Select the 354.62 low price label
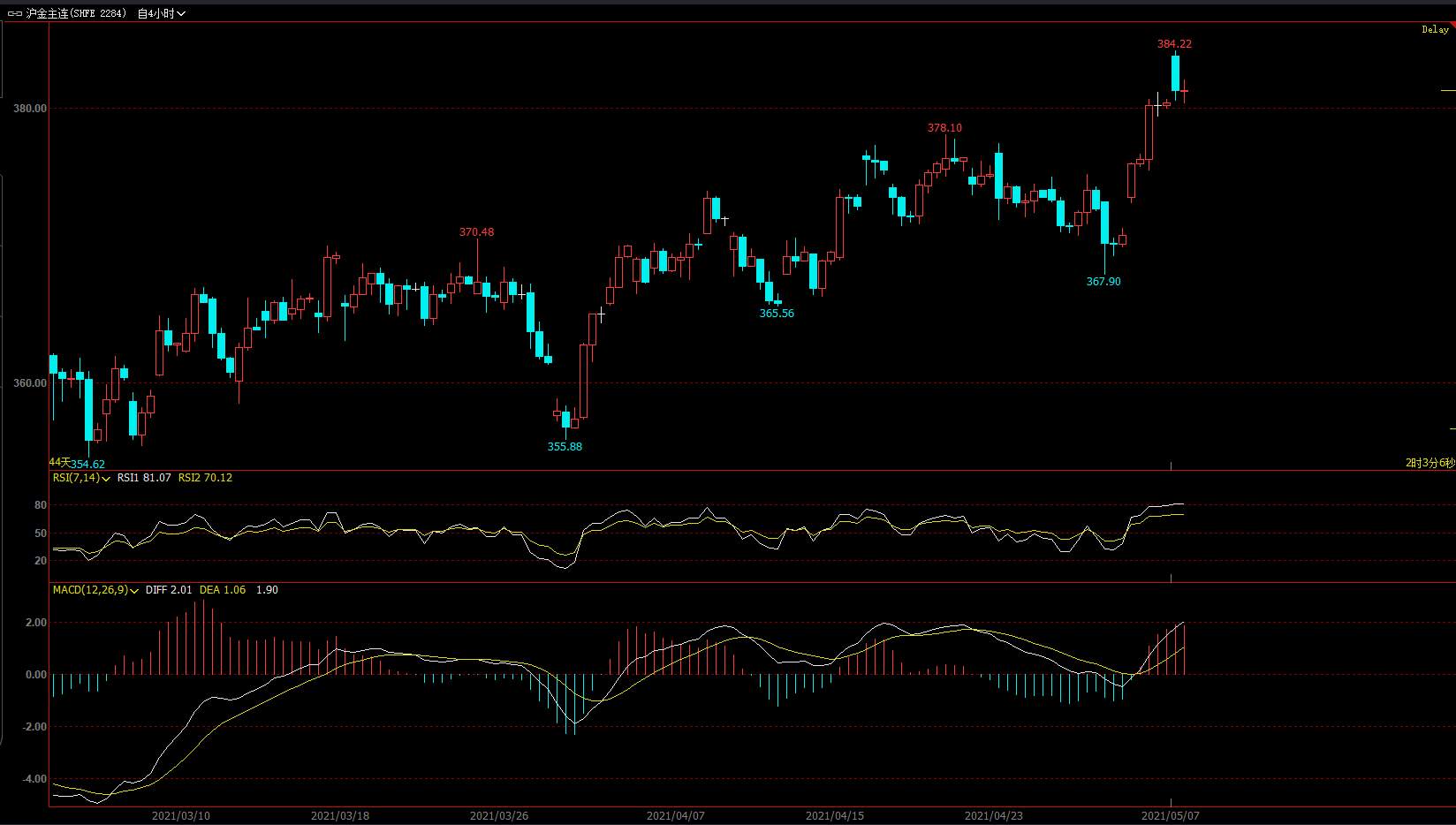The height and width of the screenshot is (825, 1456). [x=87, y=465]
